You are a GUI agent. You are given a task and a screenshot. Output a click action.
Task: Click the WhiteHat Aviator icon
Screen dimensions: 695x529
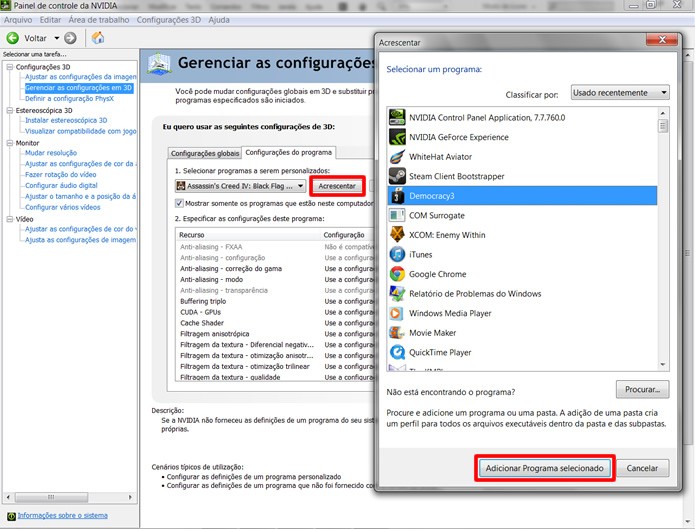(x=397, y=157)
